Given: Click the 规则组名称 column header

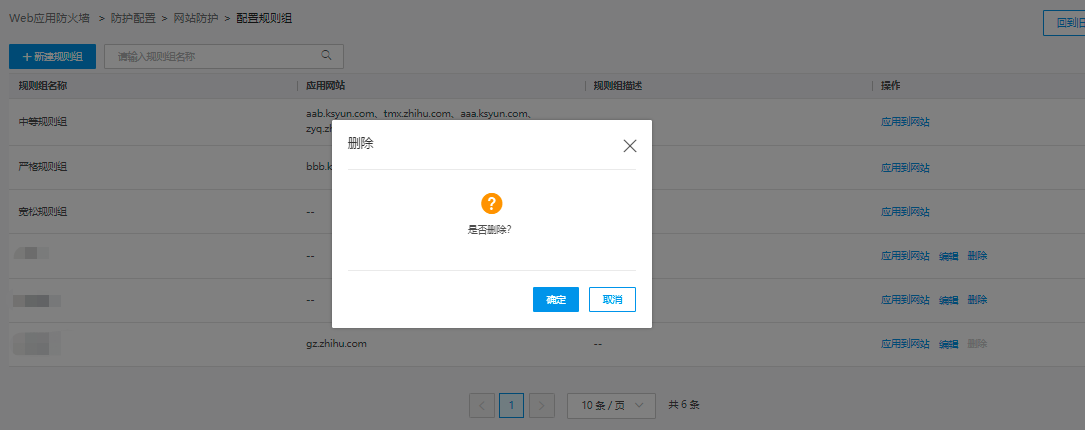Looking at the screenshot, I should tap(43, 86).
